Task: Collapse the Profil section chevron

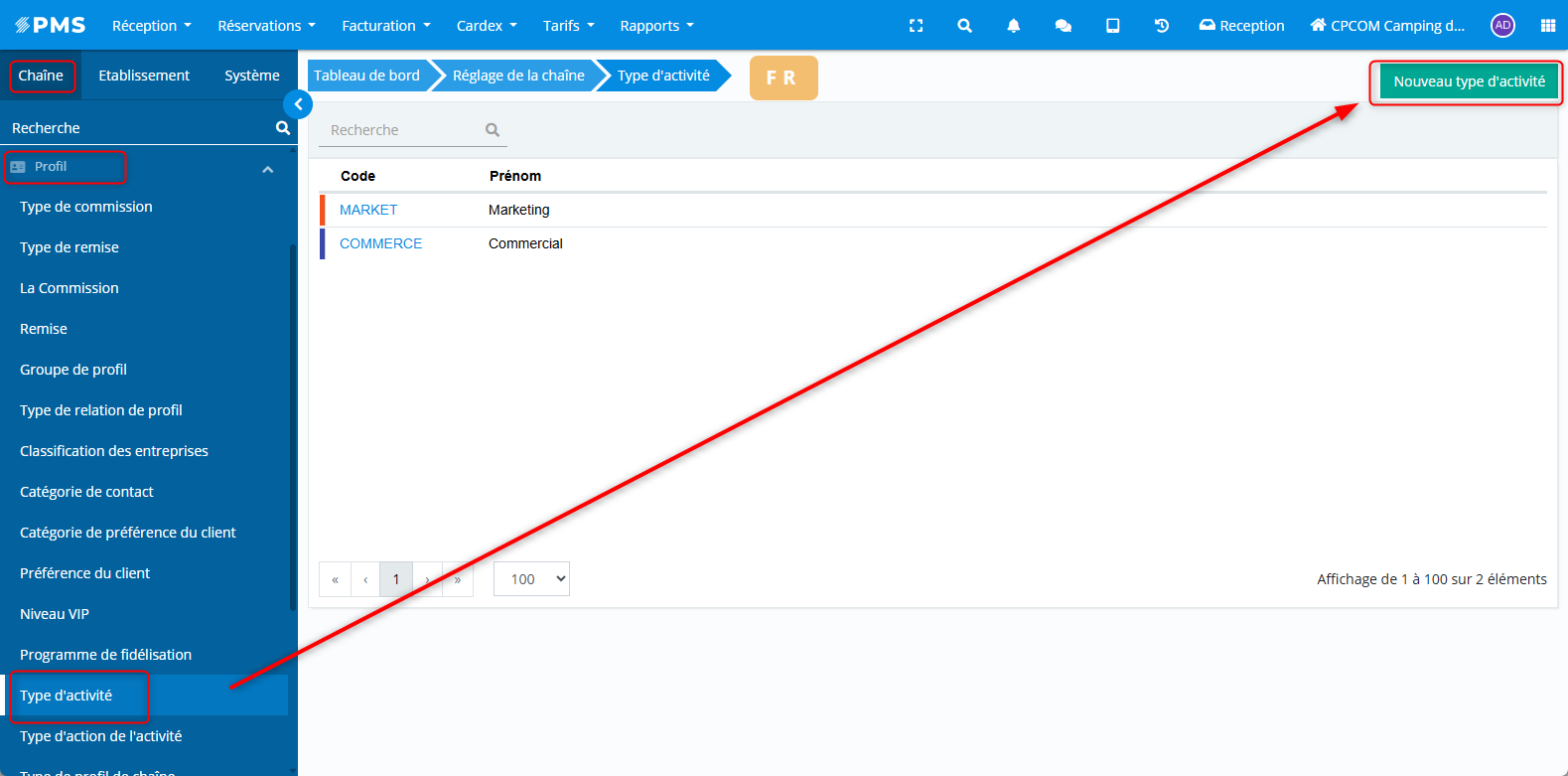Action: [267, 170]
